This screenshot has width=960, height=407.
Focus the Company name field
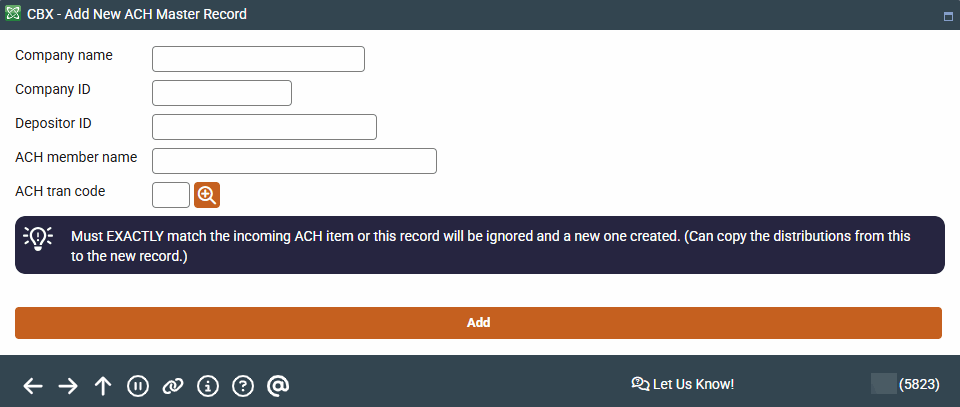[x=258, y=59]
